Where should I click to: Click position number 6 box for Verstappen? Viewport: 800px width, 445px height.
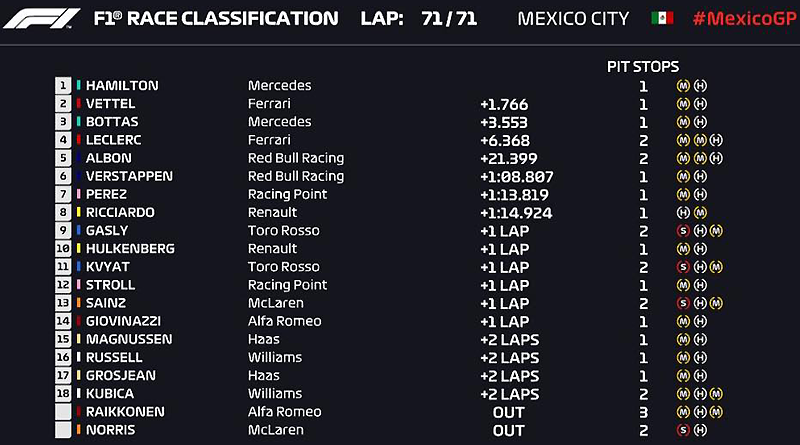tap(63, 176)
